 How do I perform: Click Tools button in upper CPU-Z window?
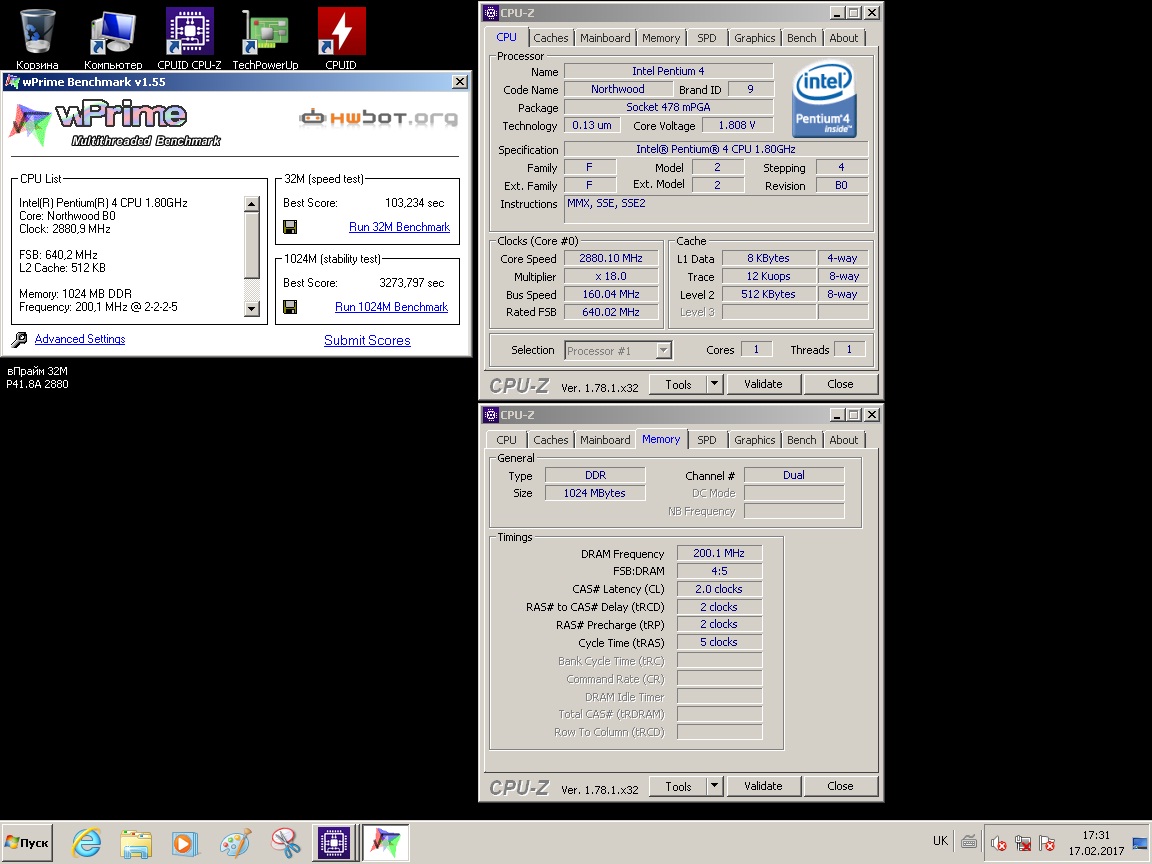tap(678, 384)
